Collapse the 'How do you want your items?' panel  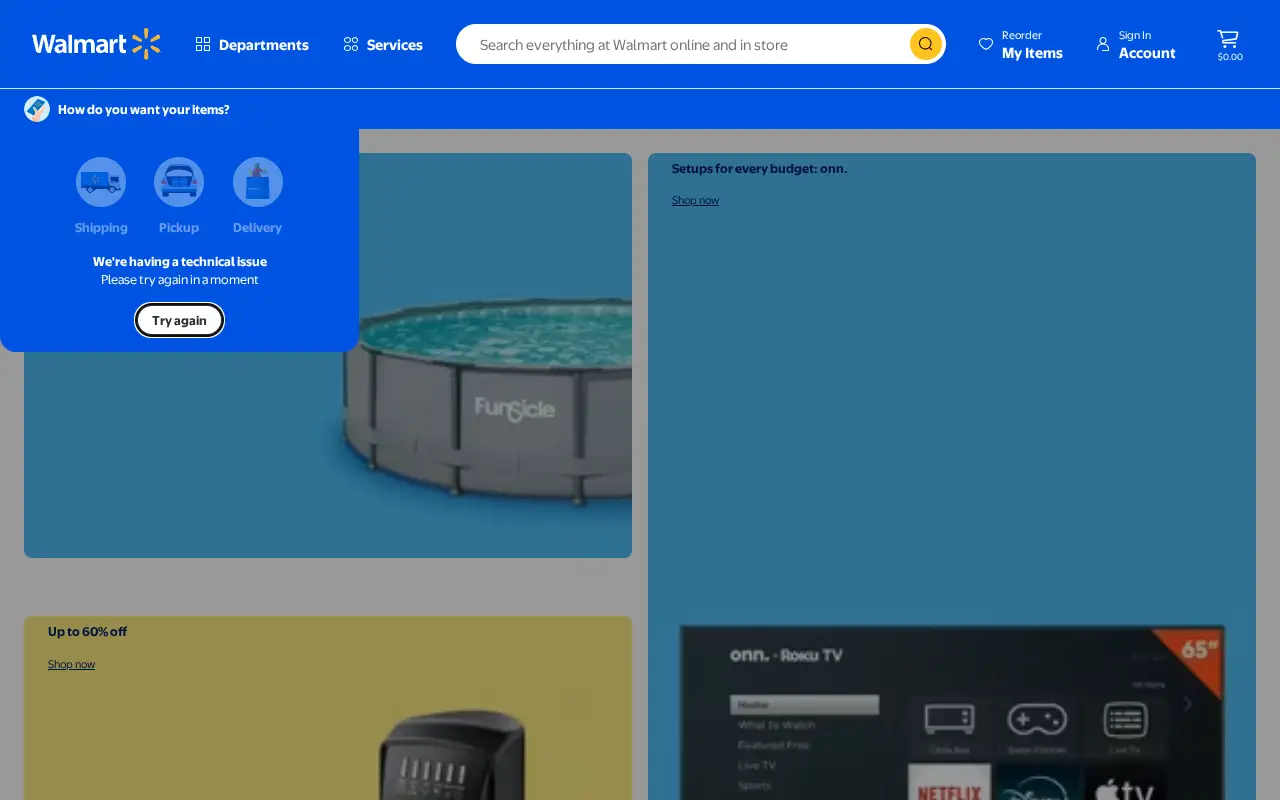click(x=127, y=109)
